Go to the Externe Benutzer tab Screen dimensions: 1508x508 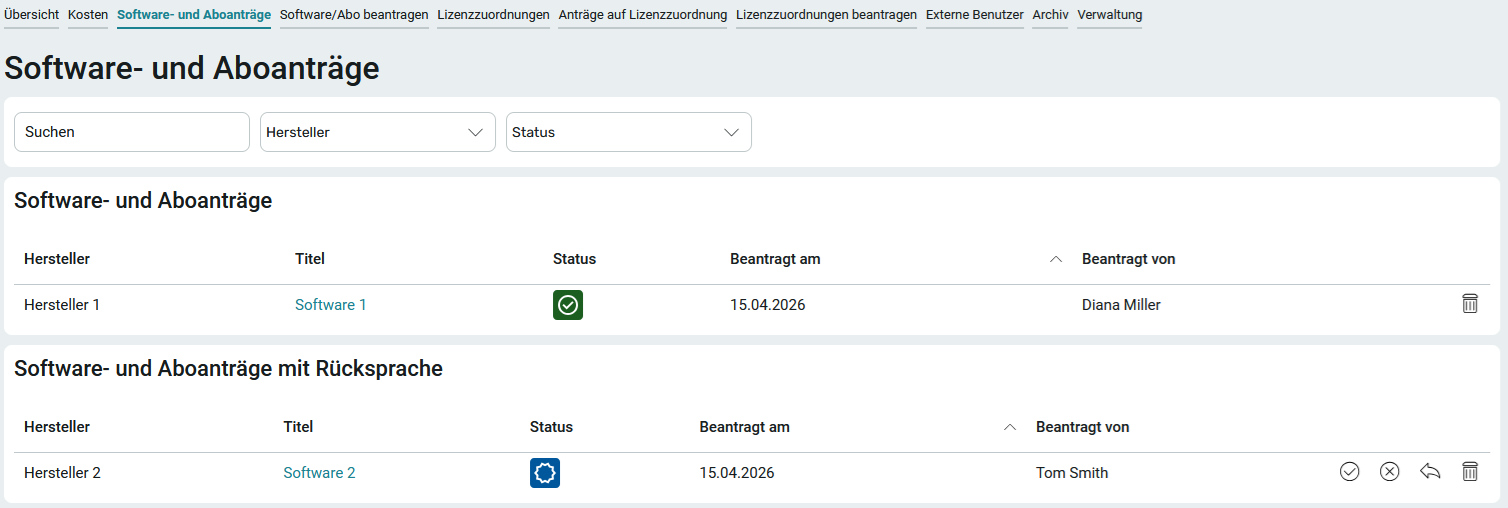pos(974,15)
